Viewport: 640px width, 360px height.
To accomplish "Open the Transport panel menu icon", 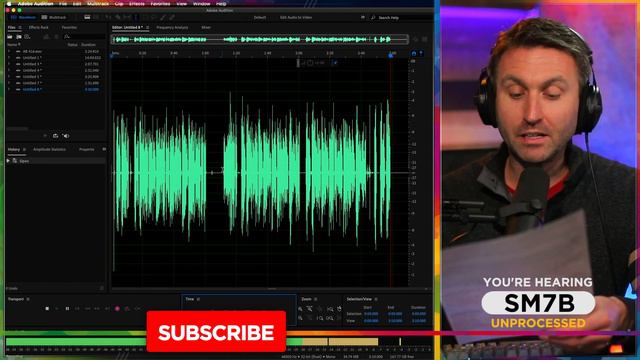I will pyautogui.click(x=28, y=299).
